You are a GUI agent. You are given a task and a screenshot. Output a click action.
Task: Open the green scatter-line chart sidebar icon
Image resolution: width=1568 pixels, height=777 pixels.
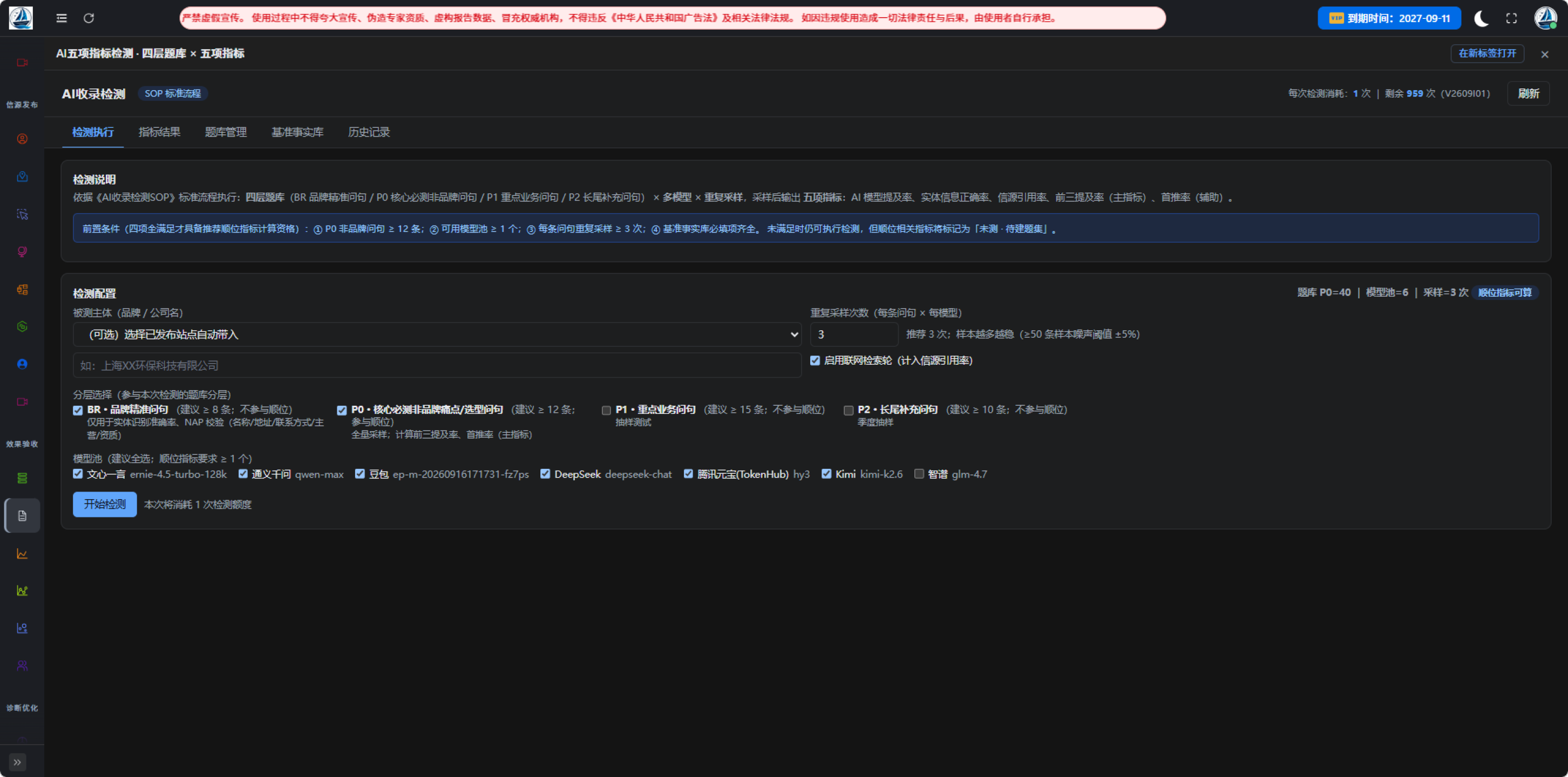pos(23,591)
